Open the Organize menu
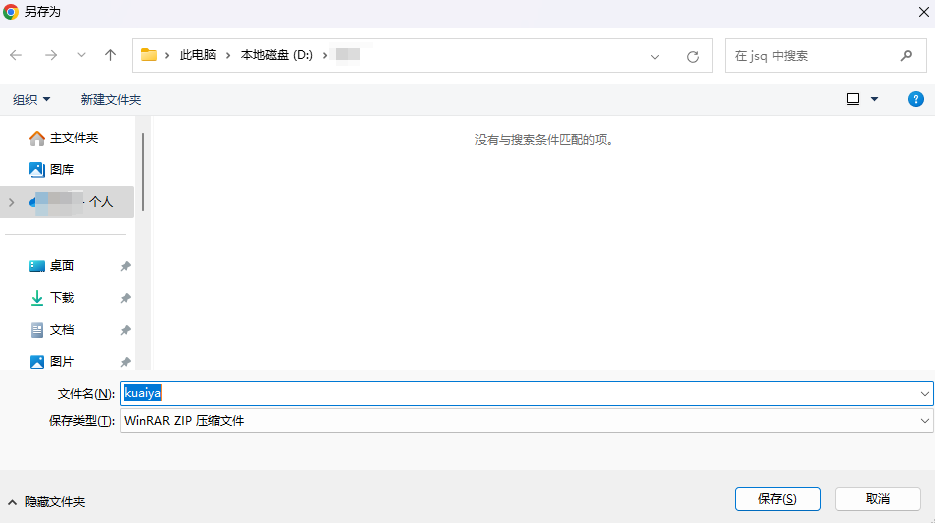 [31, 99]
